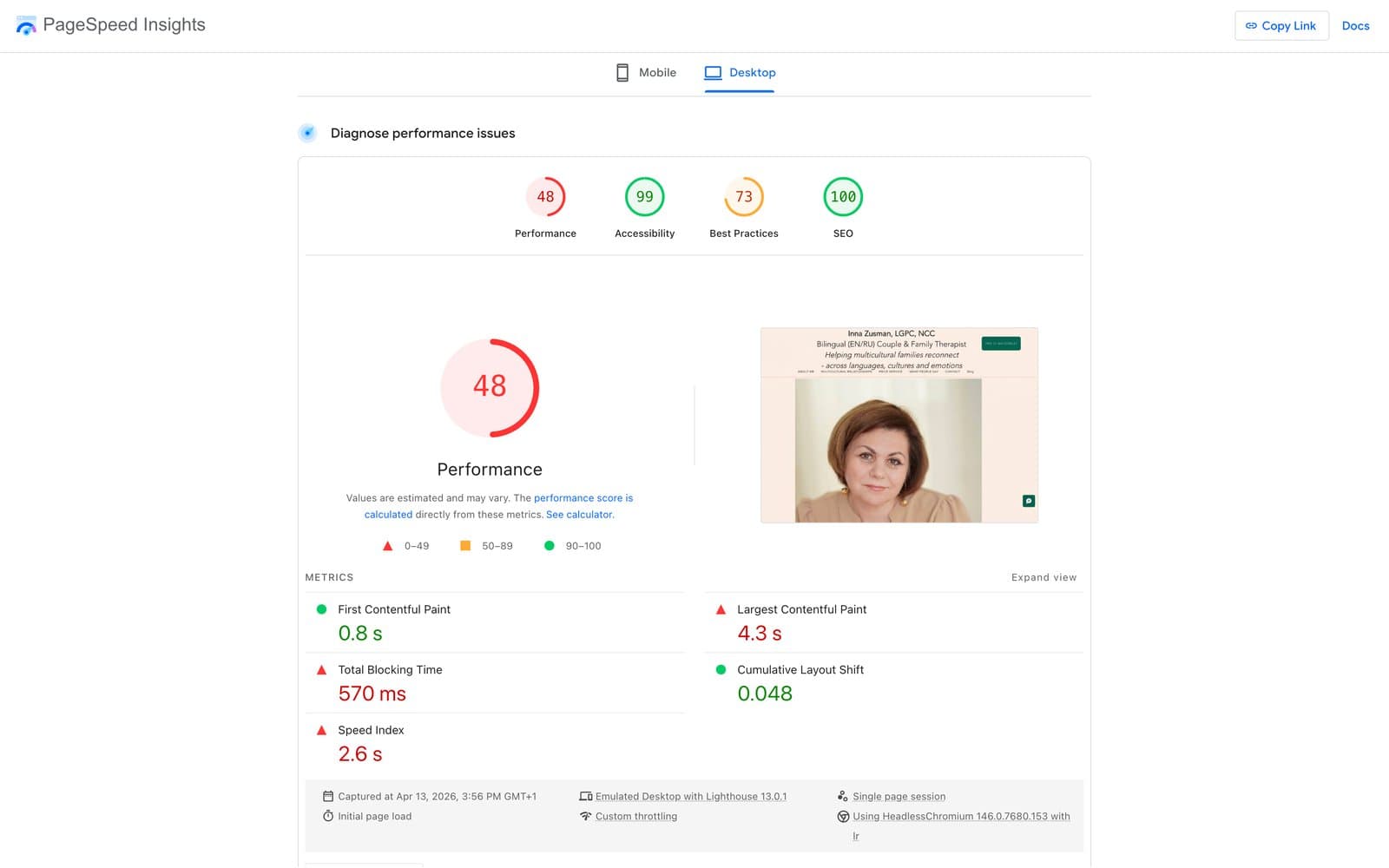
Task: Click the red triangle beside Speed Index
Action: (x=321, y=730)
